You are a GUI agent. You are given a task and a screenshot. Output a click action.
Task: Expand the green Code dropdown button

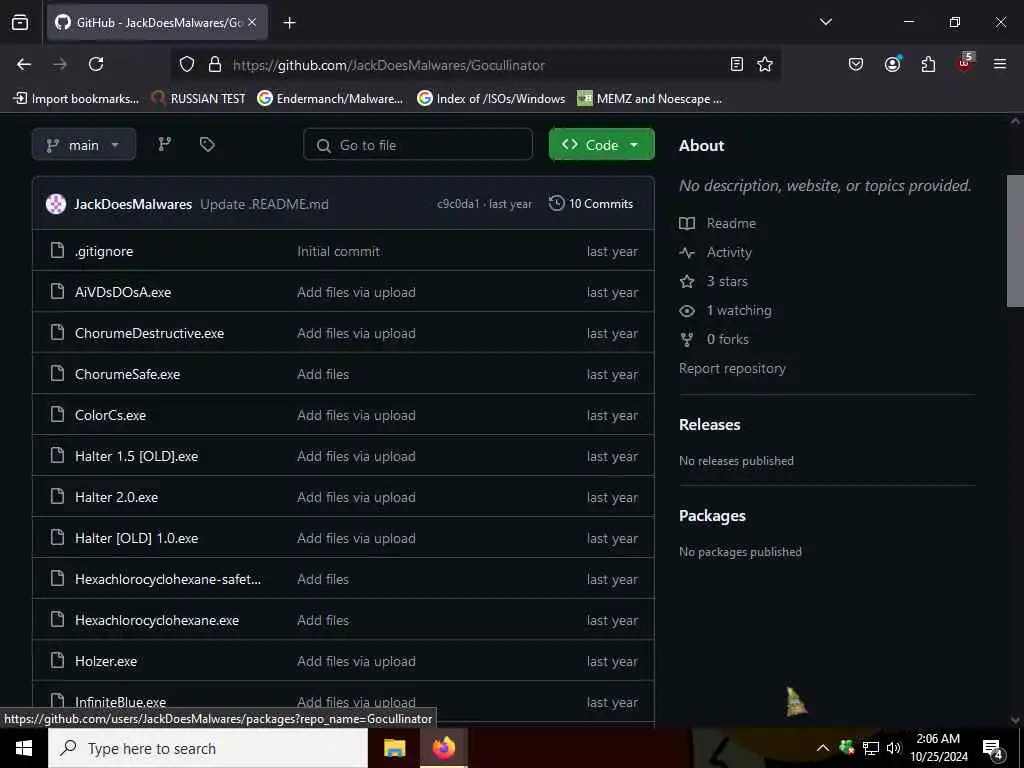[601, 144]
